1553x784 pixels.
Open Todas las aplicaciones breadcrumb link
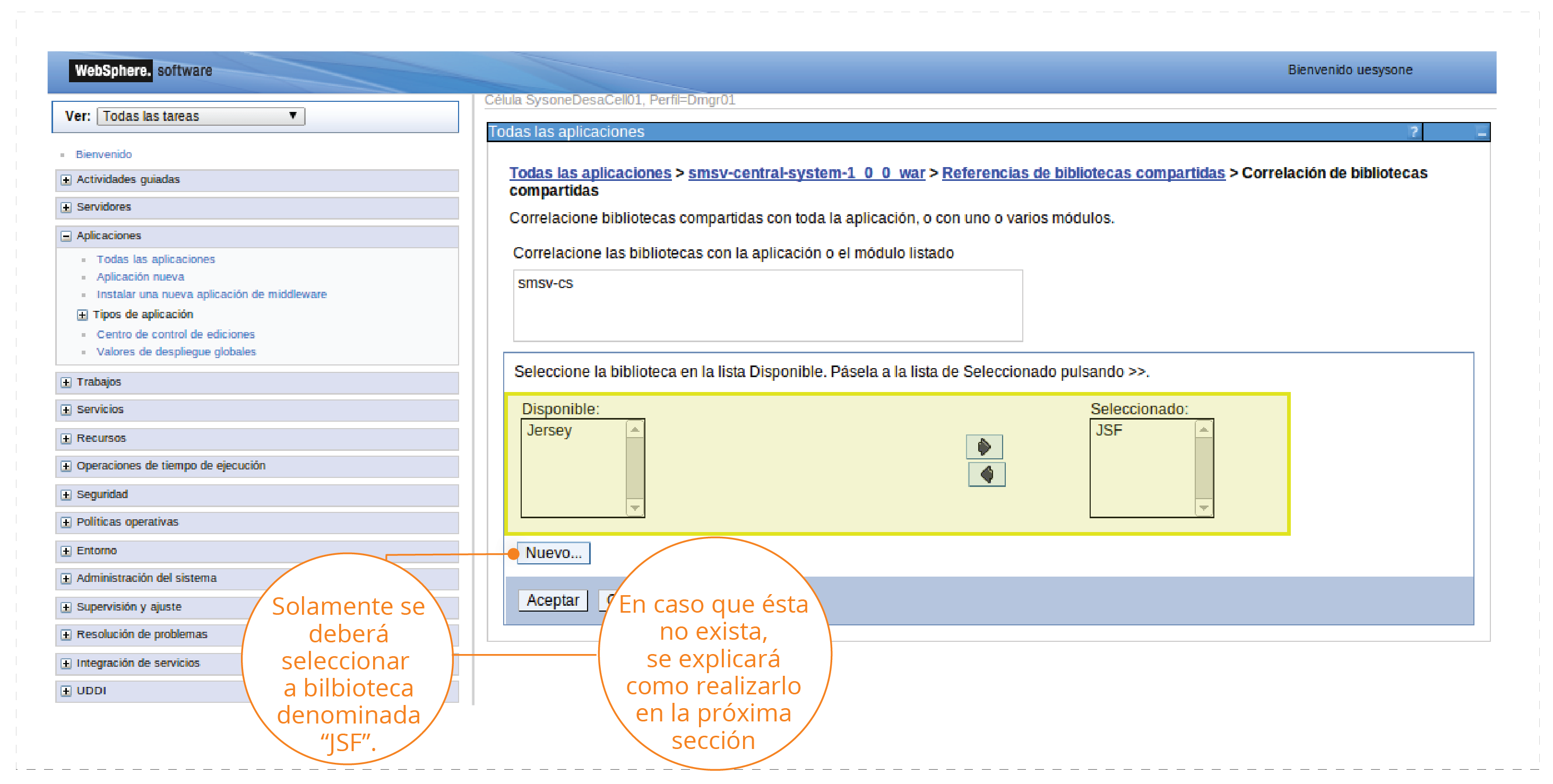590,173
